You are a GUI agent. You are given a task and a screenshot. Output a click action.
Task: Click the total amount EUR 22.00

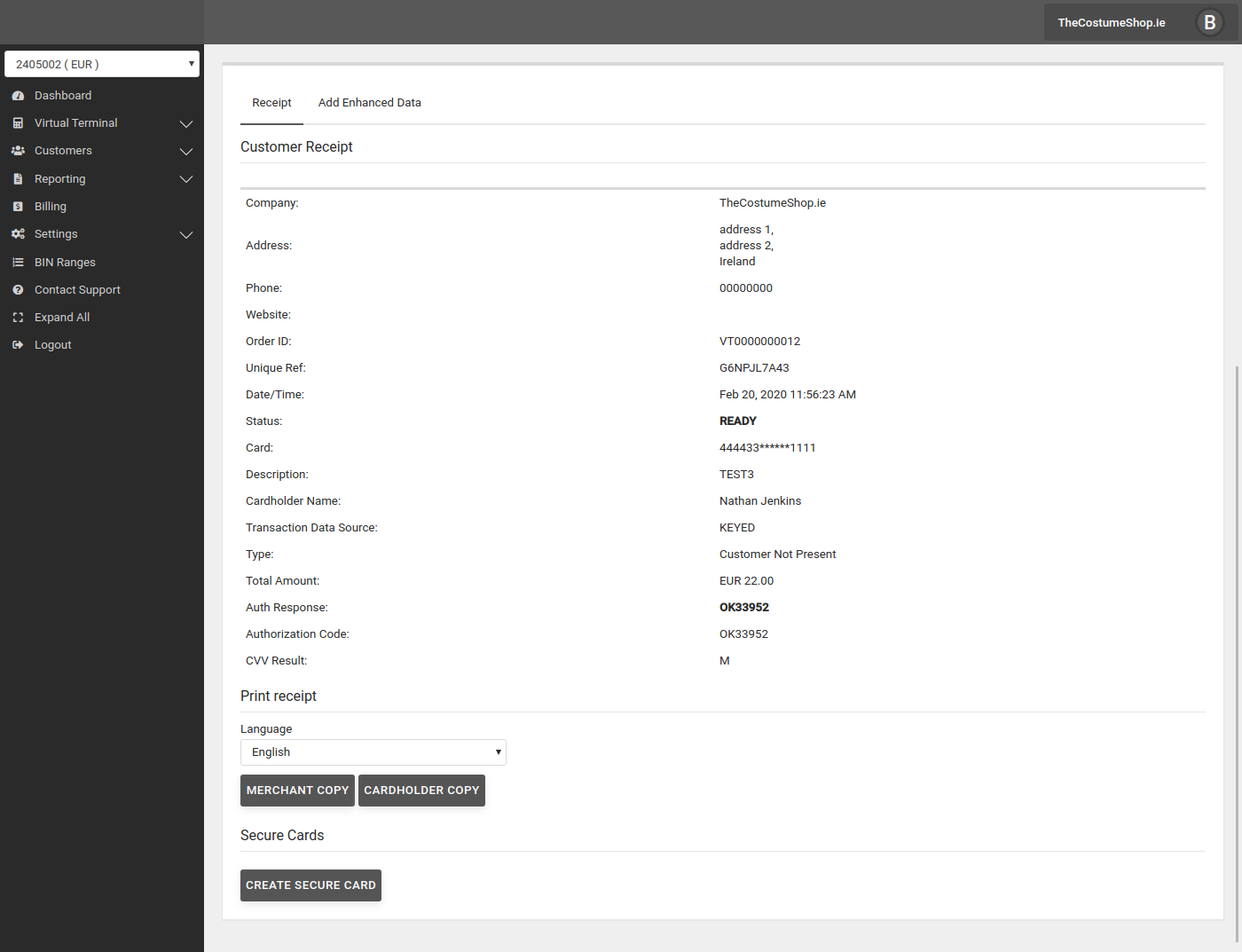click(746, 581)
